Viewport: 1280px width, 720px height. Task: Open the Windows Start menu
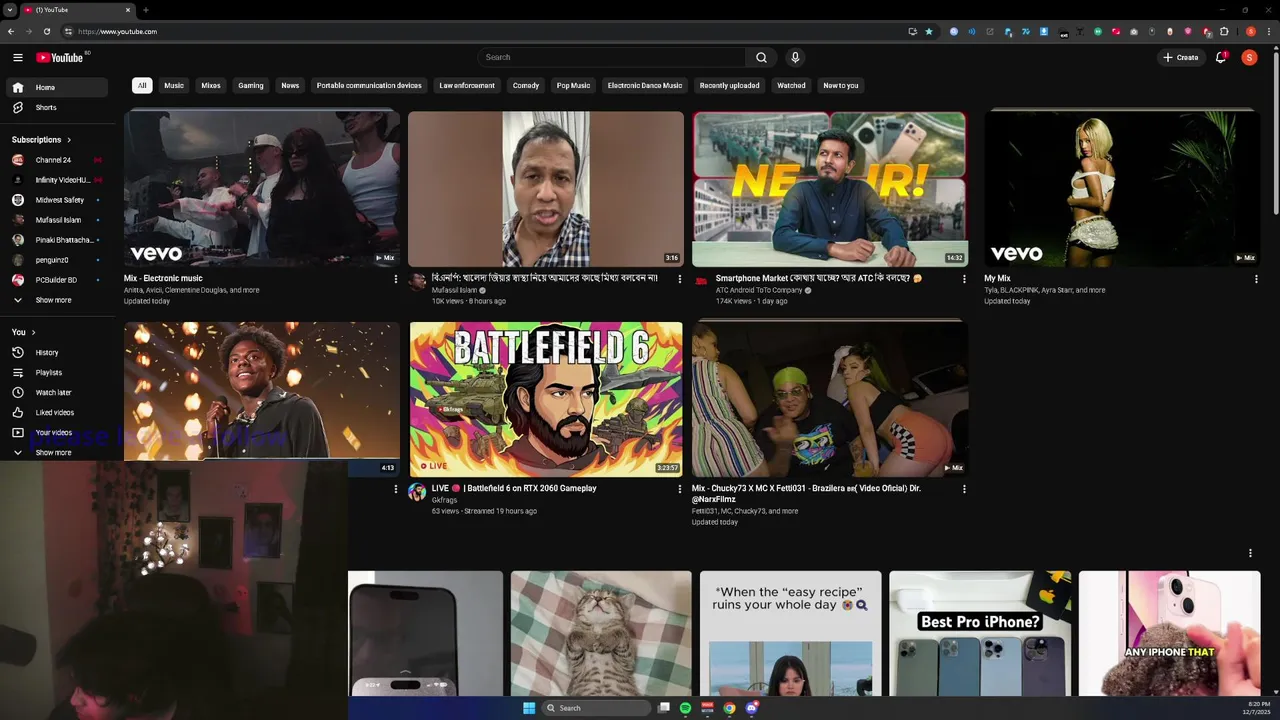pyautogui.click(x=529, y=708)
